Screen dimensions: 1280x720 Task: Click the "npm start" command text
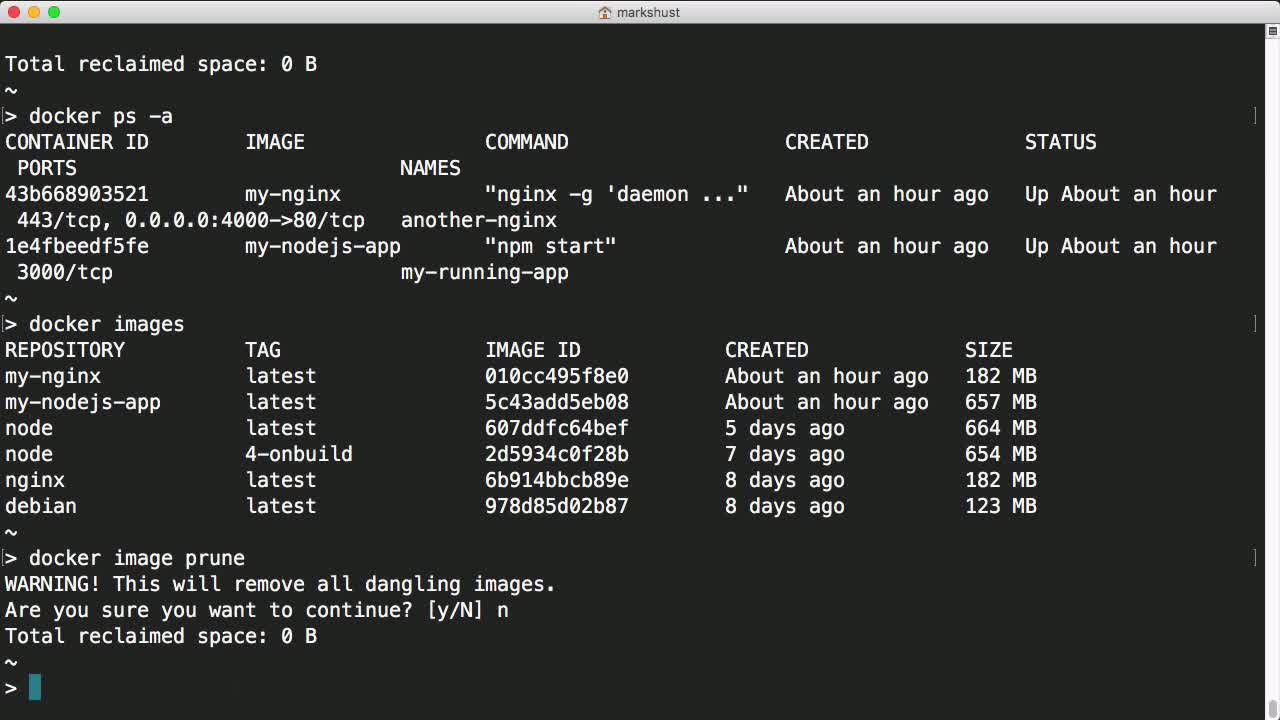[551, 246]
